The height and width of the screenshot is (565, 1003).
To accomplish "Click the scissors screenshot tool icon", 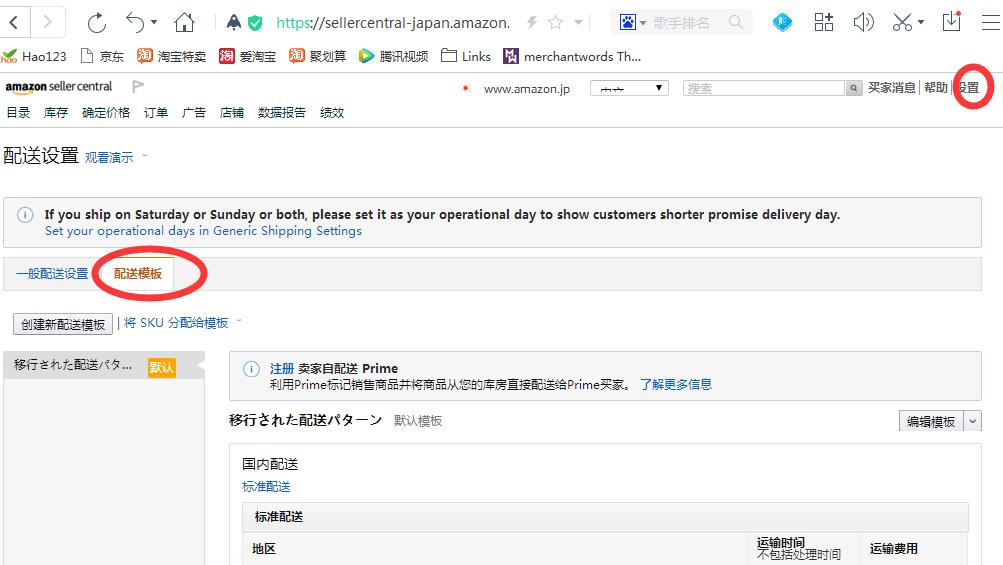I will pyautogui.click(x=902, y=23).
